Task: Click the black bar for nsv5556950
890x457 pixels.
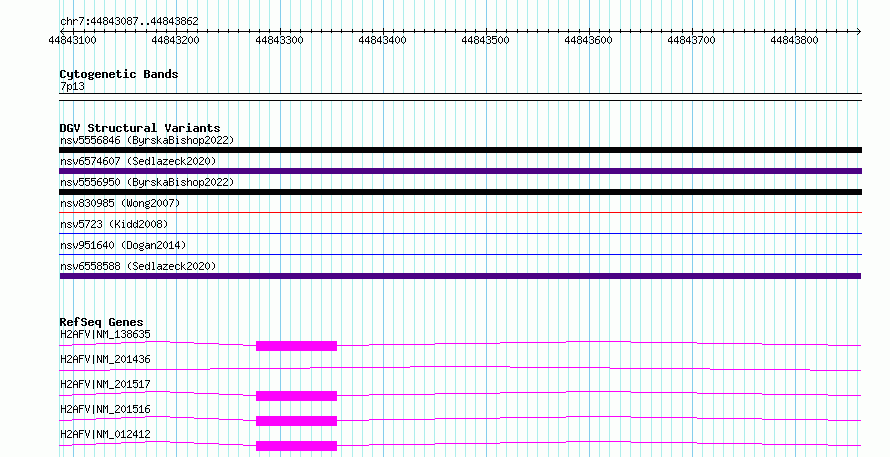Action: coord(460,192)
